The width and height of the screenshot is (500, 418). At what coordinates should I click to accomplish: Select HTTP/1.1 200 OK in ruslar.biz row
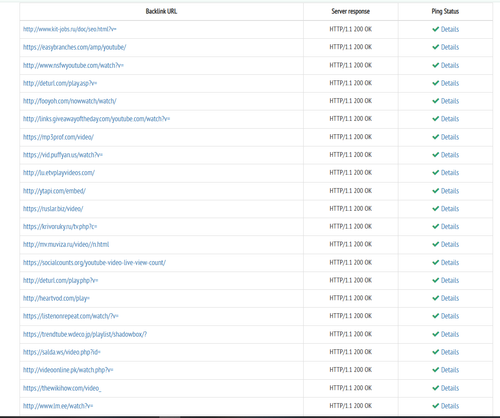click(351, 209)
